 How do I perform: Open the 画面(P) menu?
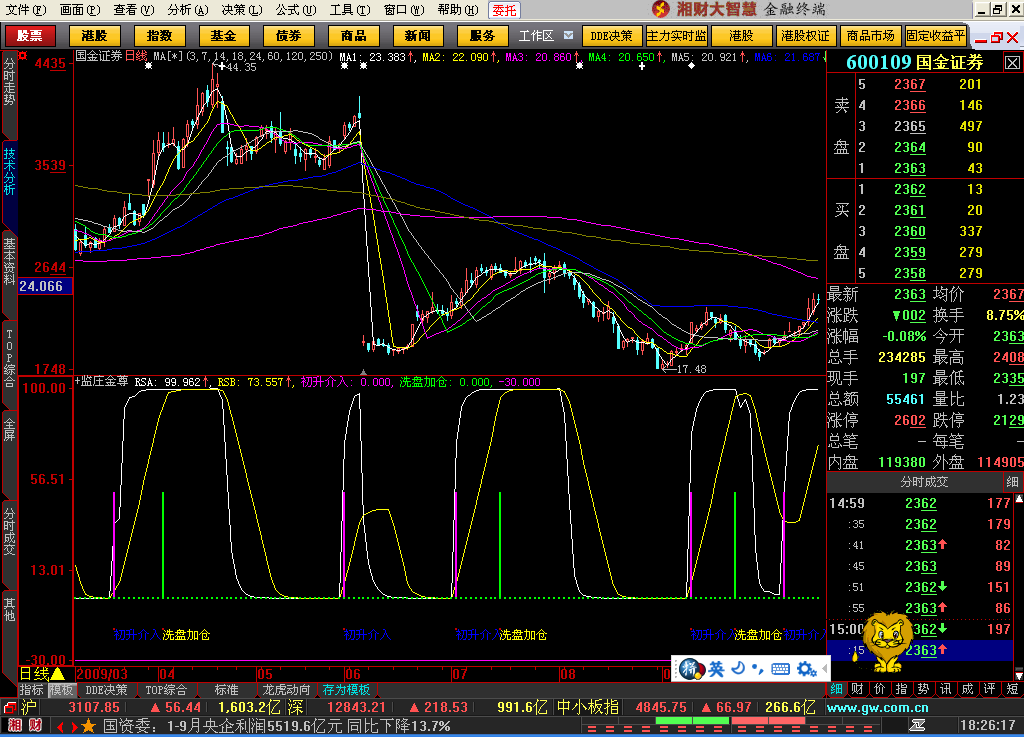[x=80, y=10]
